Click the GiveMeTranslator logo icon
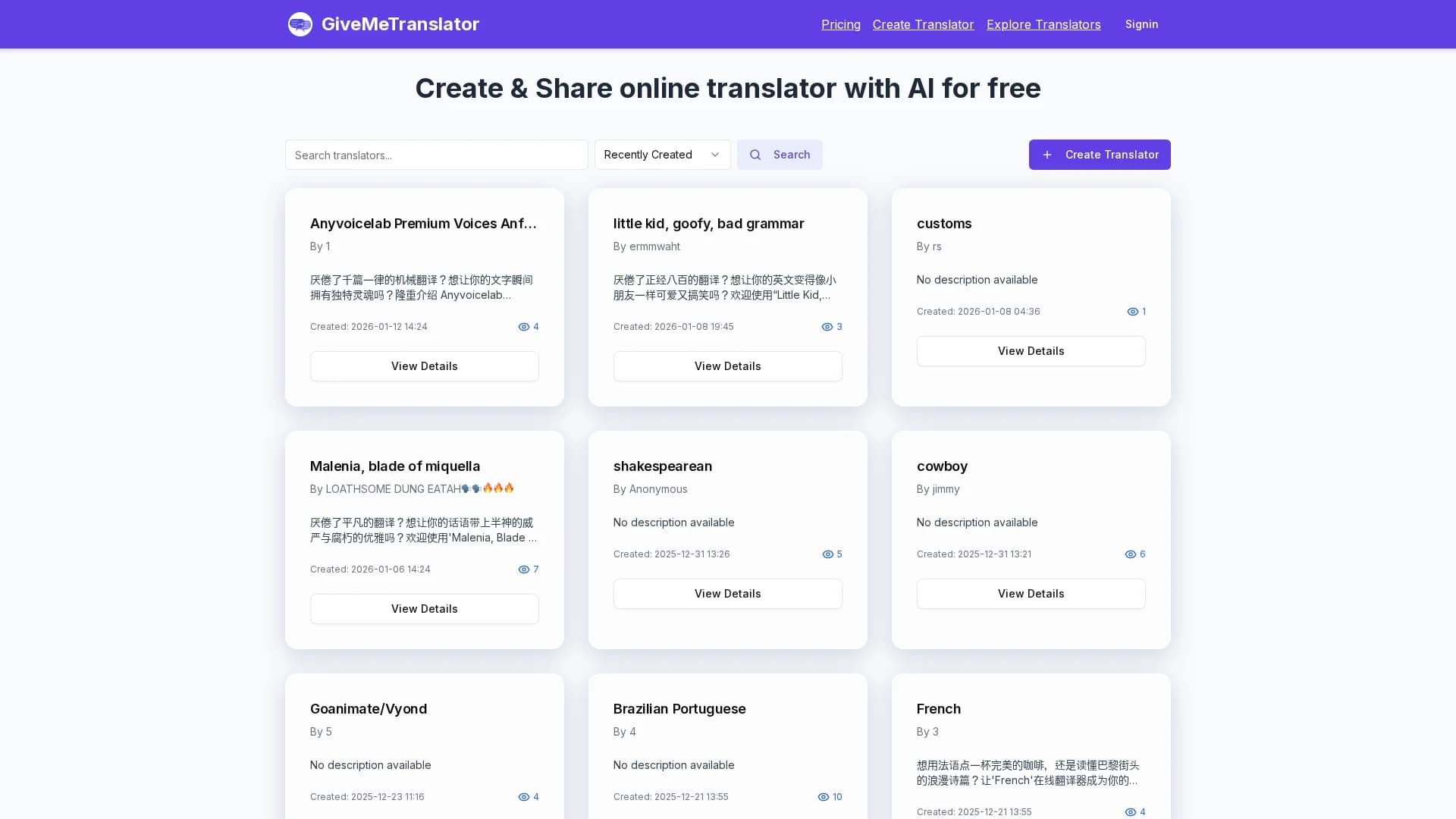 coord(300,24)
